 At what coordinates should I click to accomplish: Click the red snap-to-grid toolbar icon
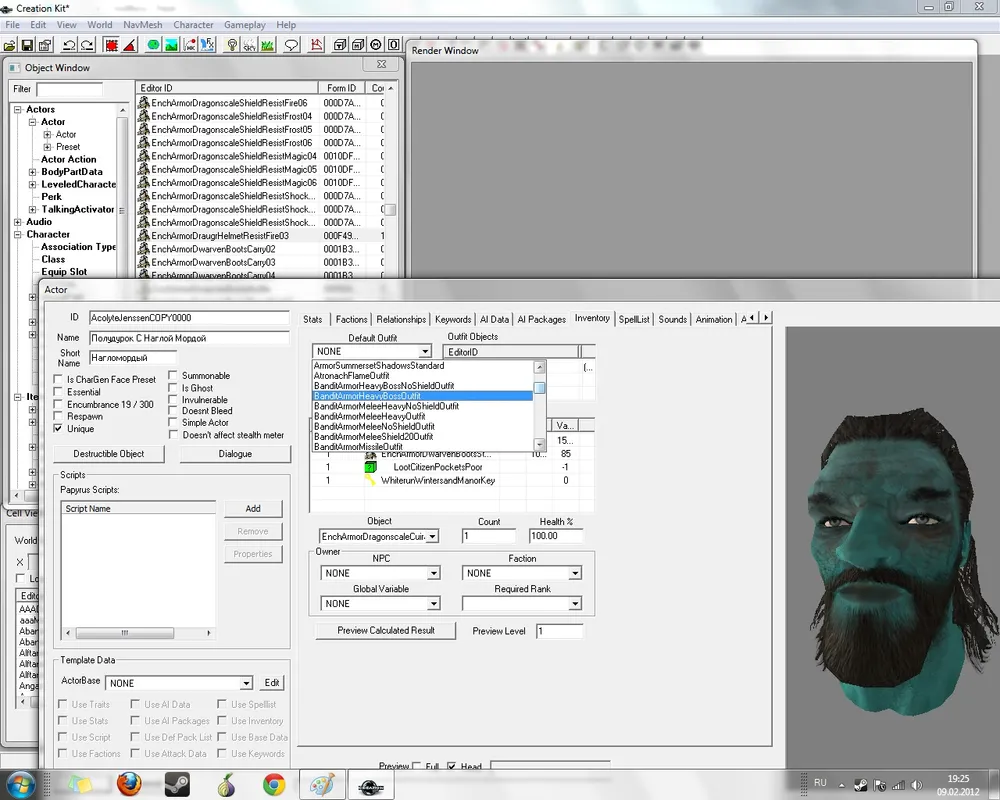pos(111,45)
